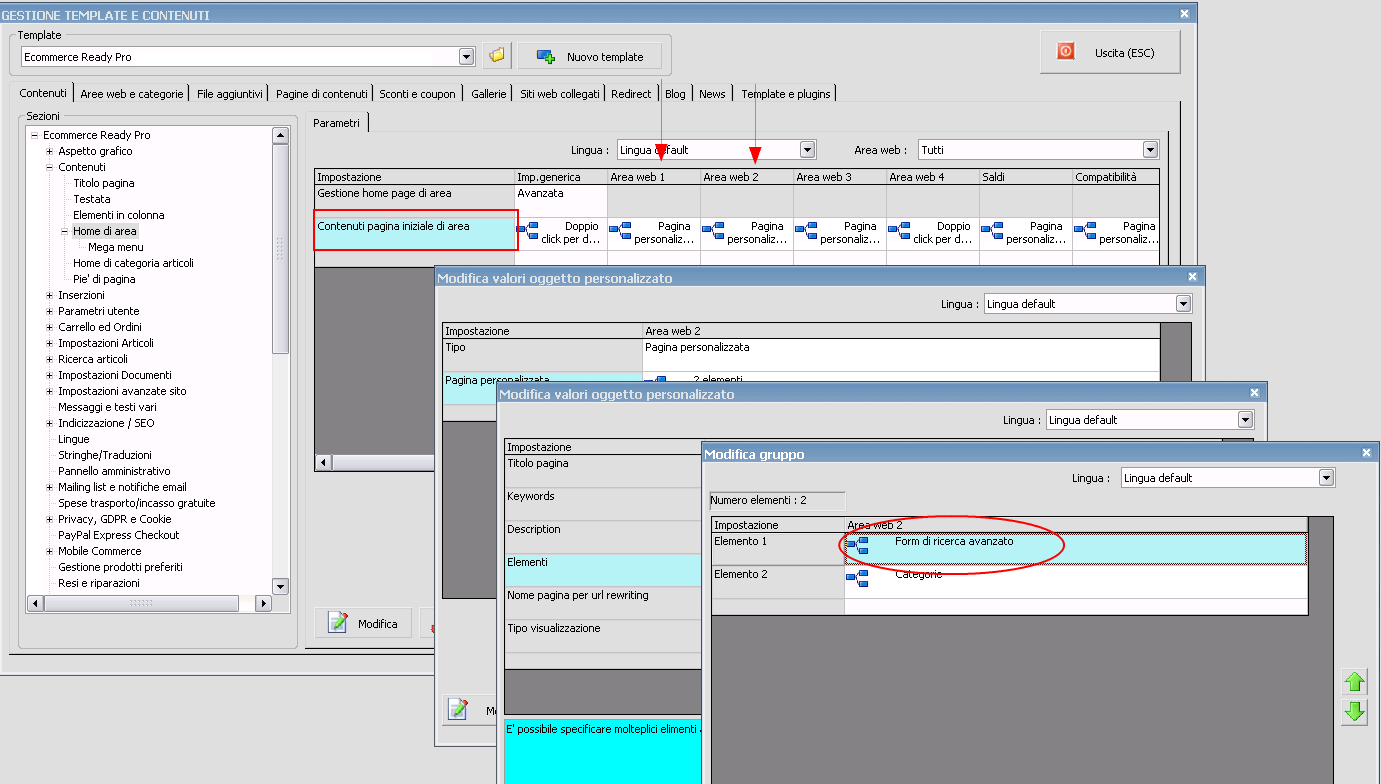
Task: Open the Area web dropdown showing Tutti
Action: pyautogui.click(x=1150, y=150)
